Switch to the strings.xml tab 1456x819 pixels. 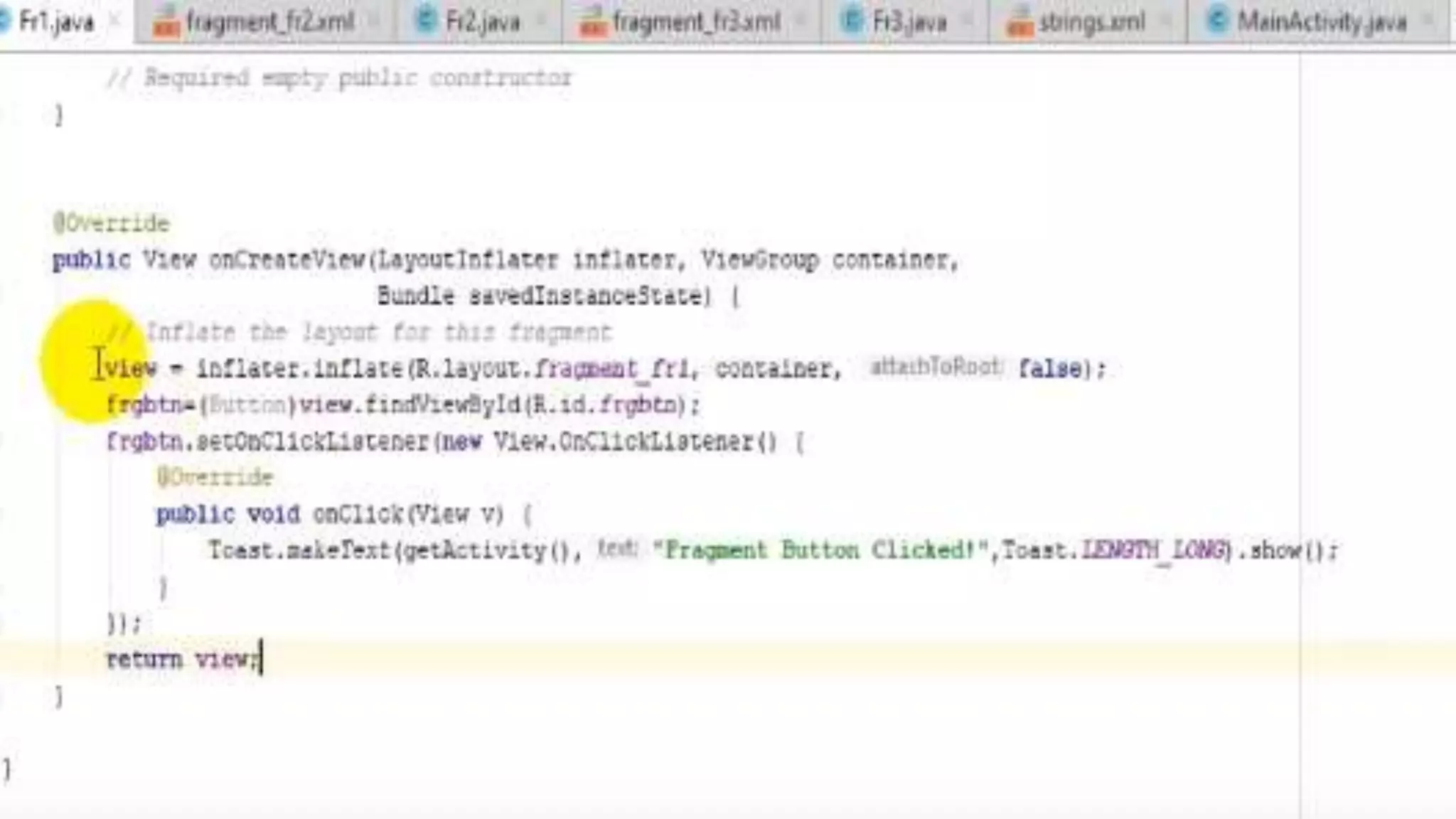coord(1091,22)
